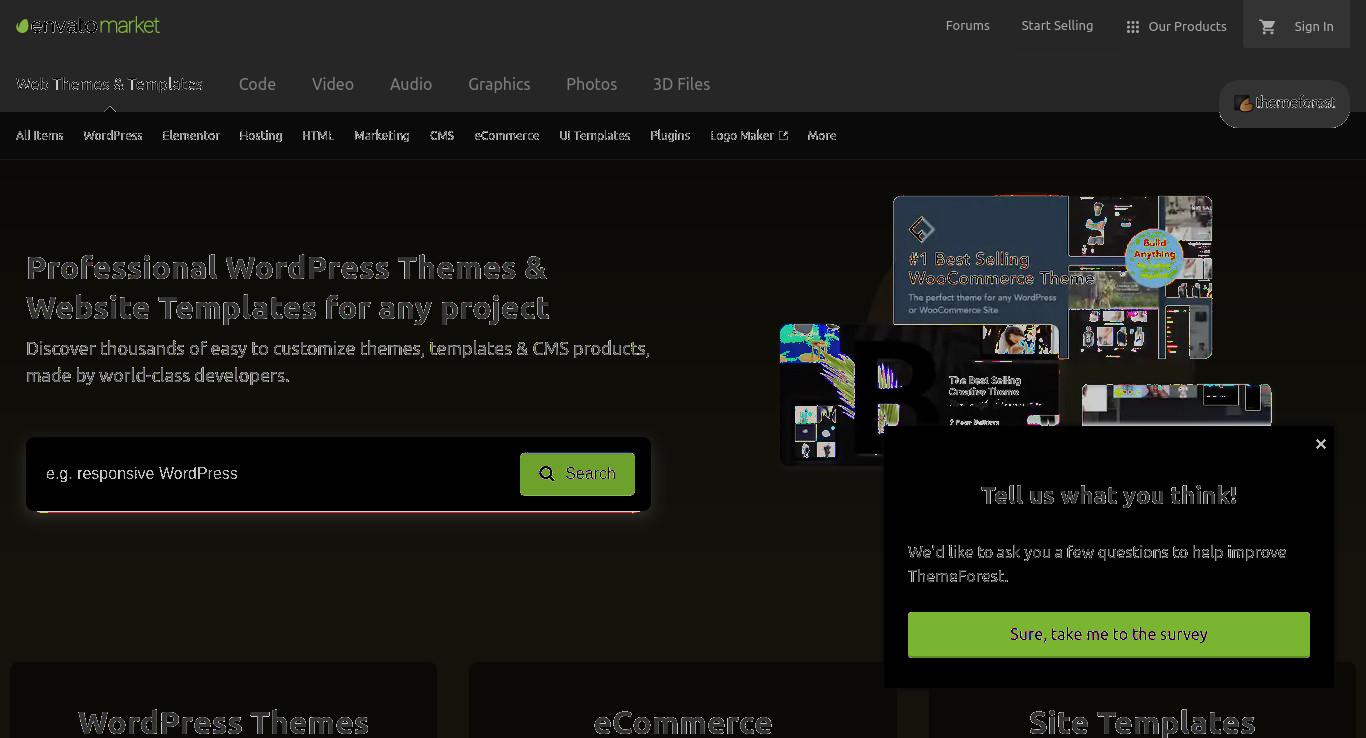Click the Sign In link

tap(1313, 27)
